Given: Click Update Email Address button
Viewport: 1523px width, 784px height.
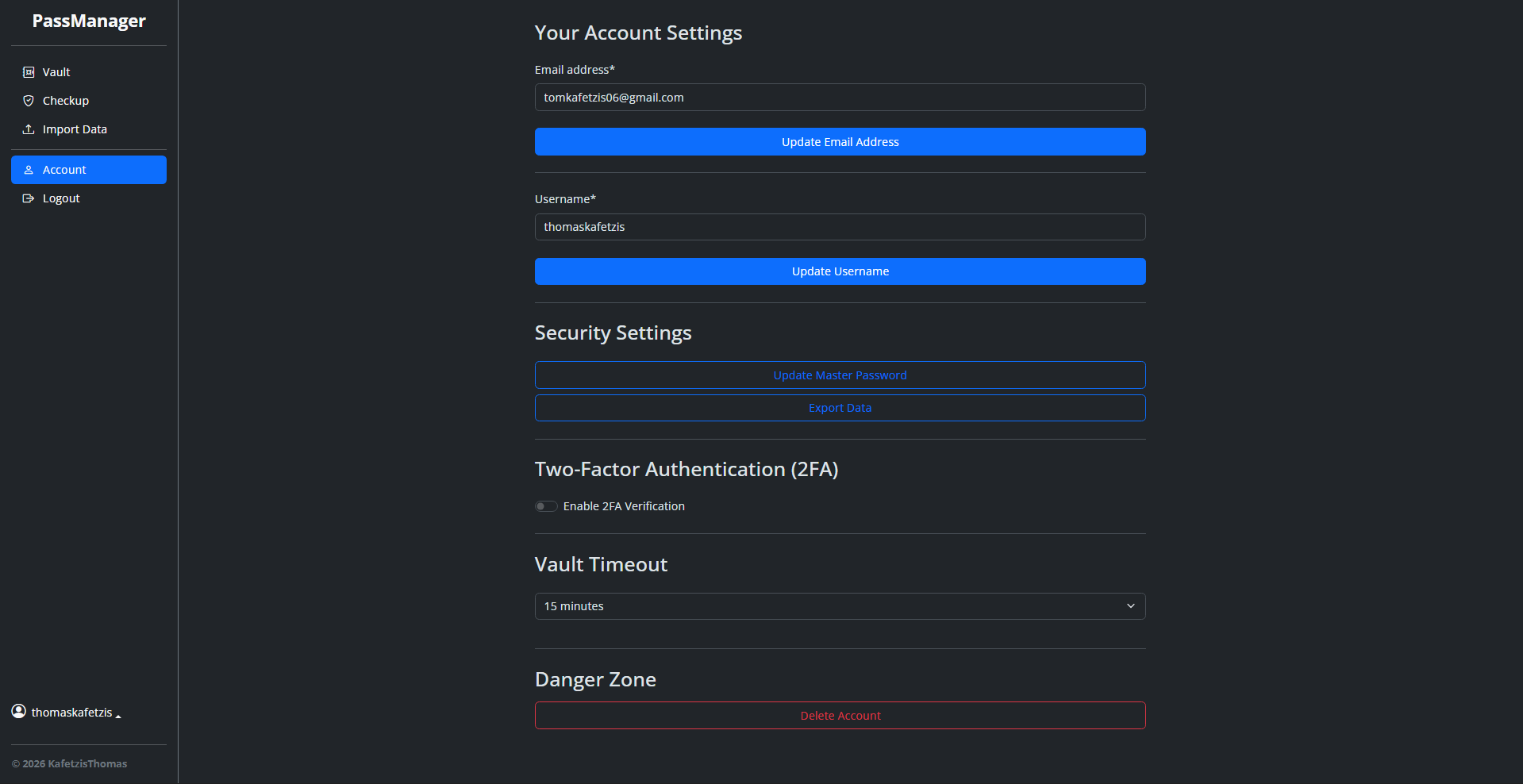Looking at the screenshot, I should 840,142.
